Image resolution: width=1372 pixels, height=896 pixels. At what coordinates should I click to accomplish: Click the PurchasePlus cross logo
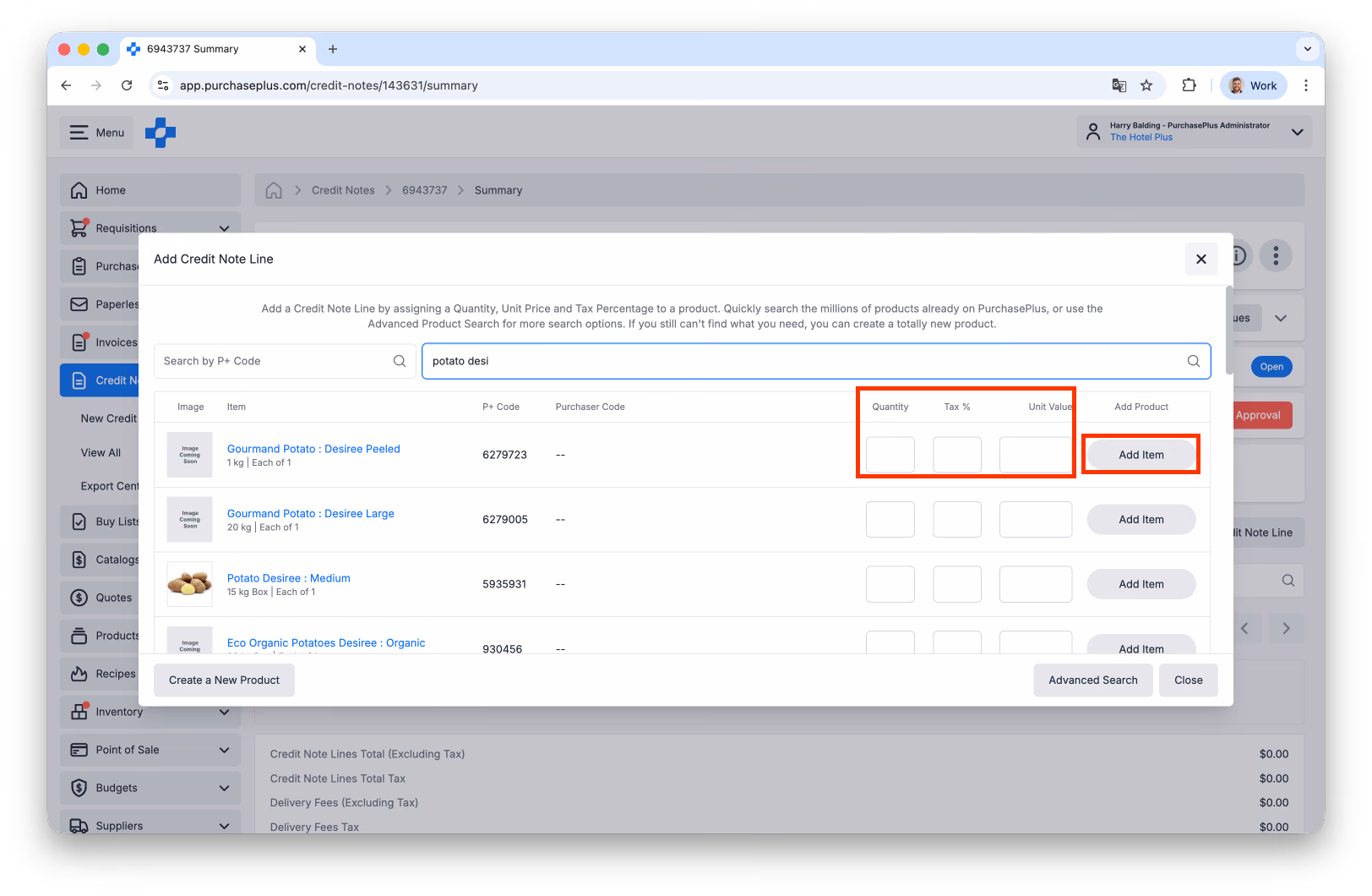pos(161,133)
